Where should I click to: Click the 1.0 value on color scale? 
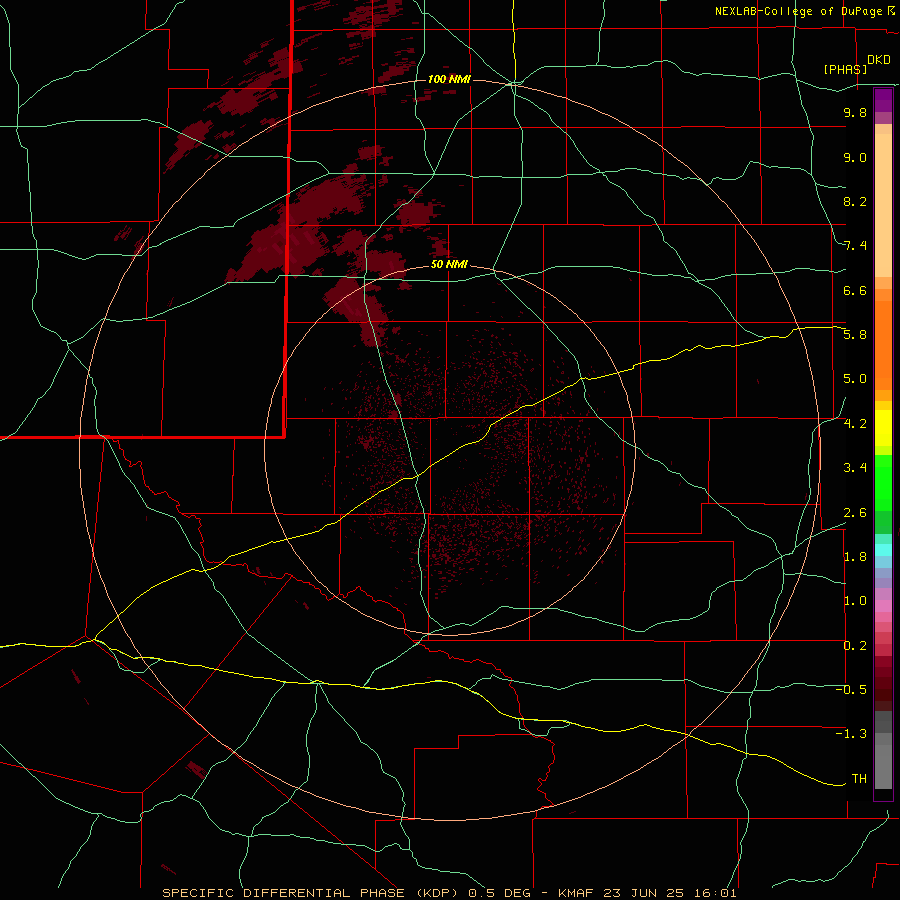[x=855, y=601]
